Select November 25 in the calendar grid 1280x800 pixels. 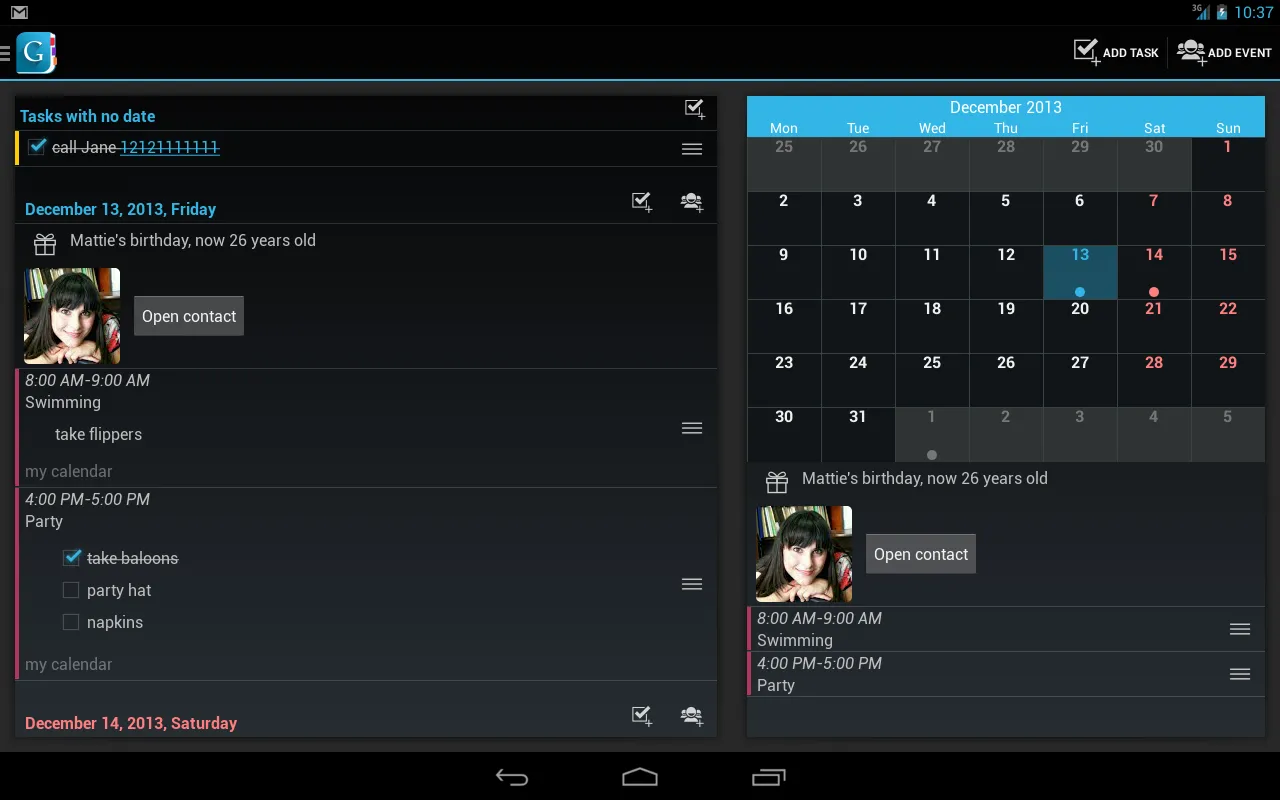tap(784, 164)
